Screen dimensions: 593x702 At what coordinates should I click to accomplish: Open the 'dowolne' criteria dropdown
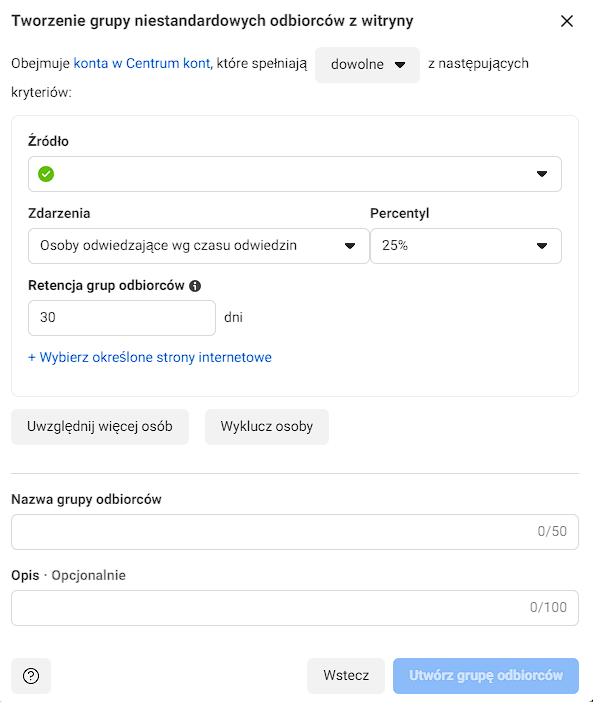[367, 65]
